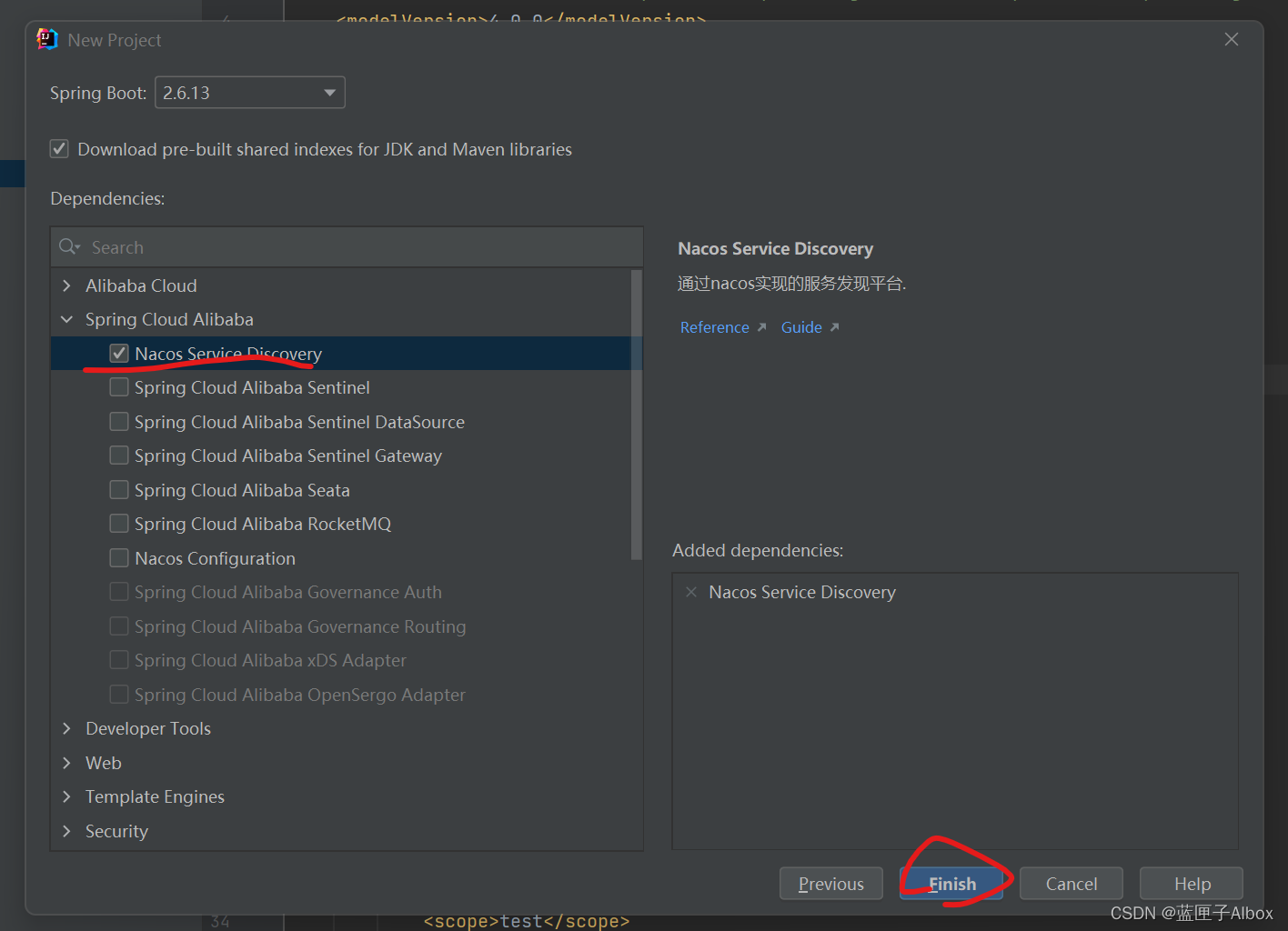Viewport: 1288px width, 931px height.
Task: Uncheck Download pre-built shared indexes checkbox
Action: (59, 149)
